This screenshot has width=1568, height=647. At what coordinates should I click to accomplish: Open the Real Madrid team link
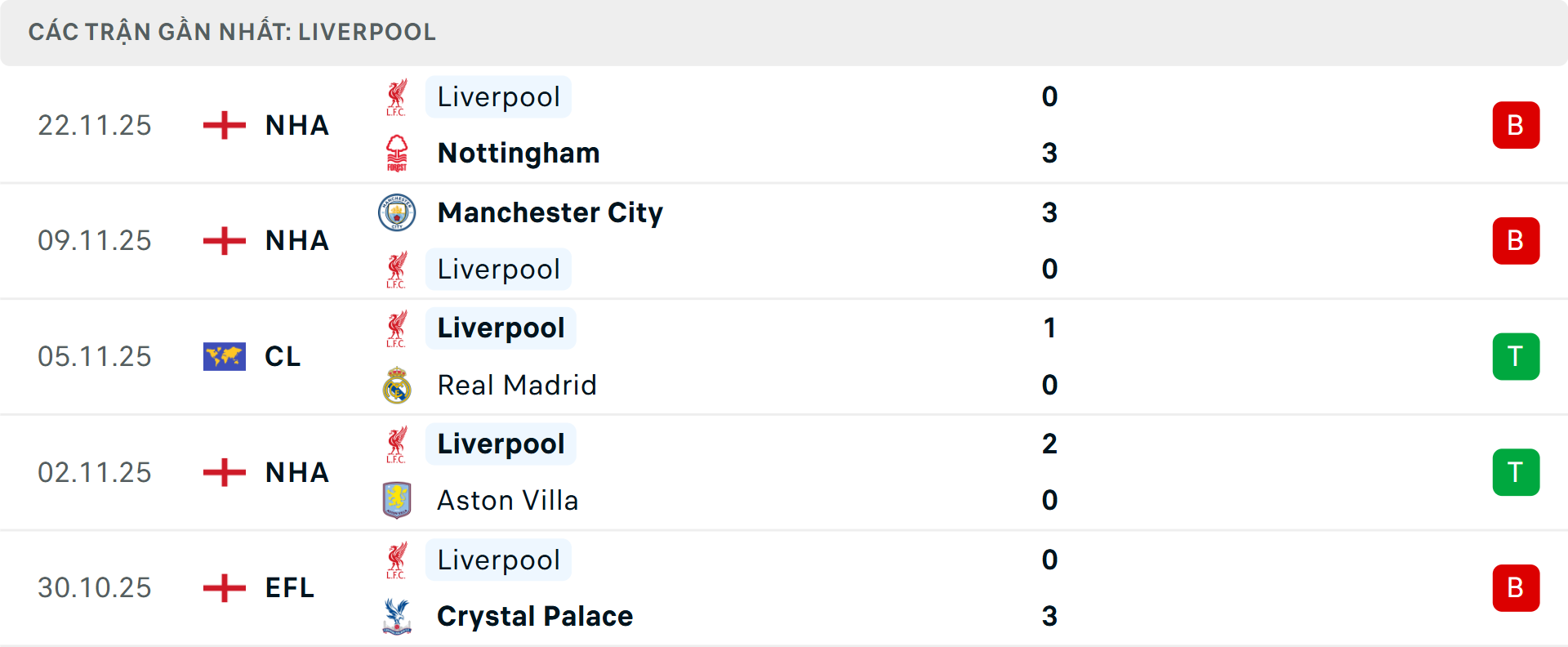pos(517,385)
